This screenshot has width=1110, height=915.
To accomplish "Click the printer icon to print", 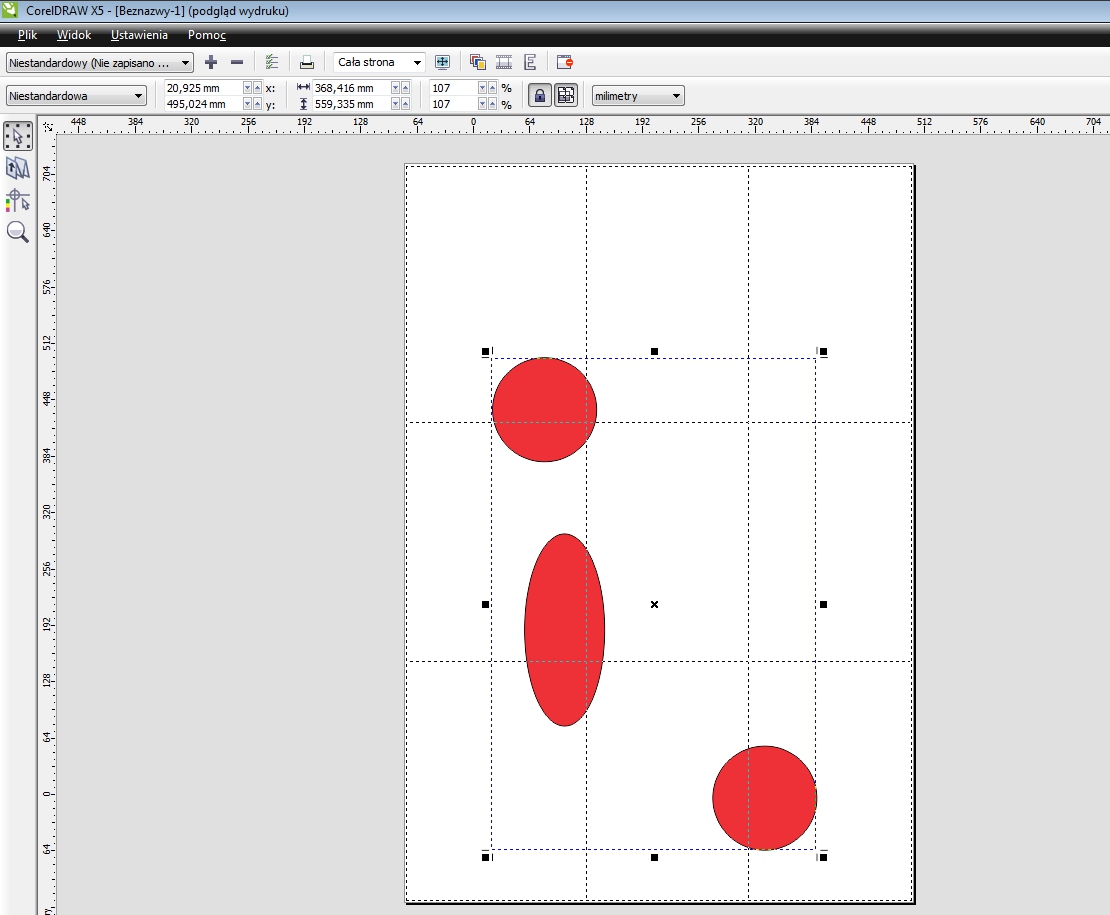I will point(308,62).
